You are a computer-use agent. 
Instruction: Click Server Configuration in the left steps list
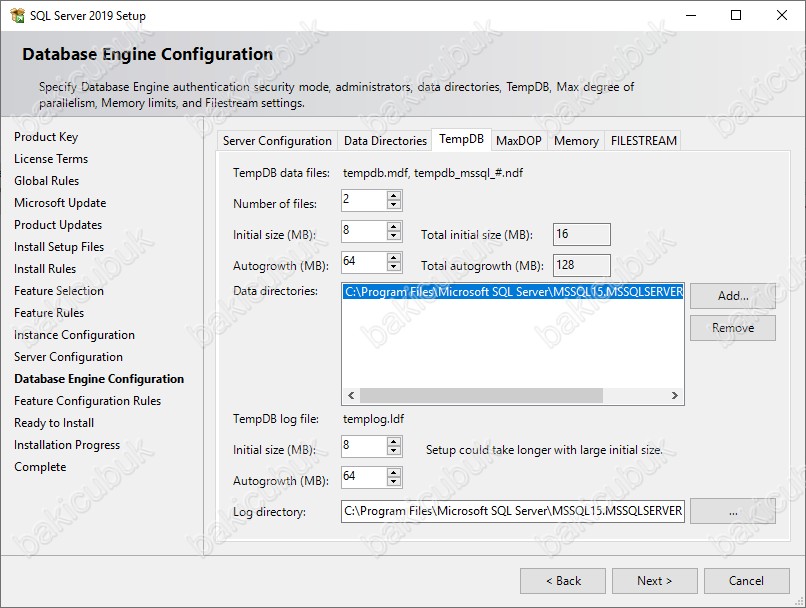[x=68, y=357]
